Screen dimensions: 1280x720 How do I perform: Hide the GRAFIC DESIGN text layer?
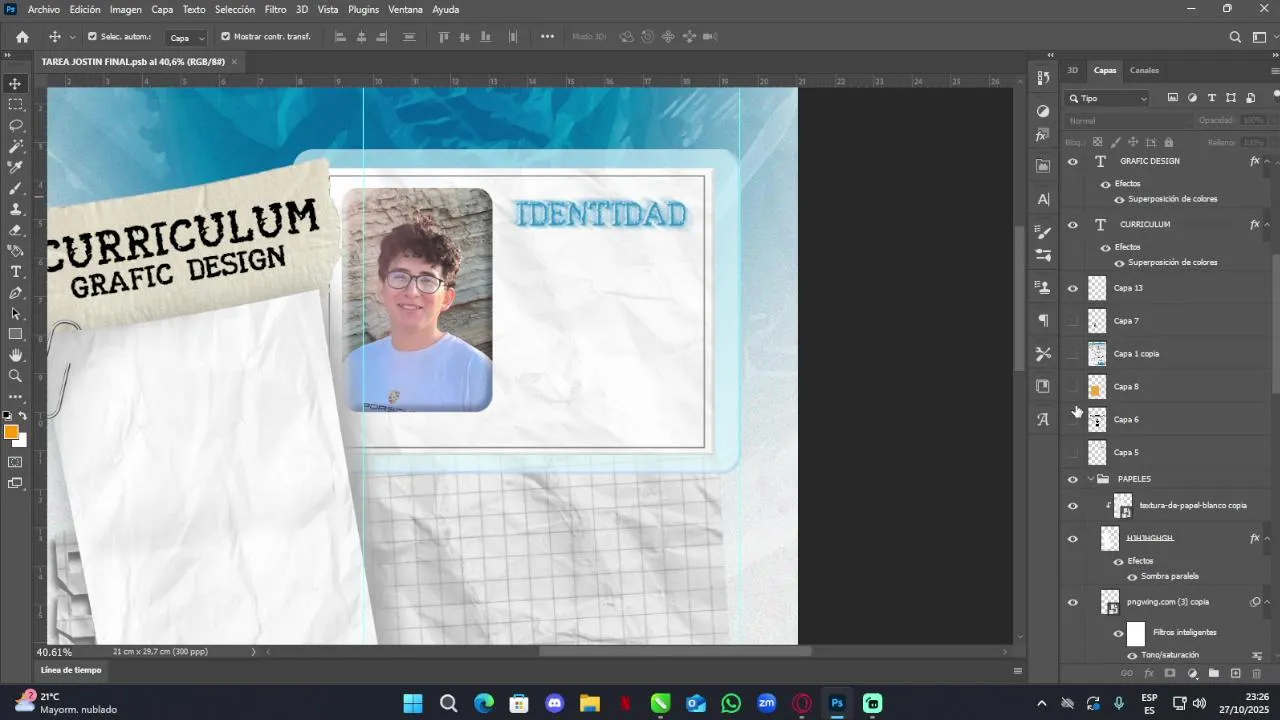[1073, 161]
